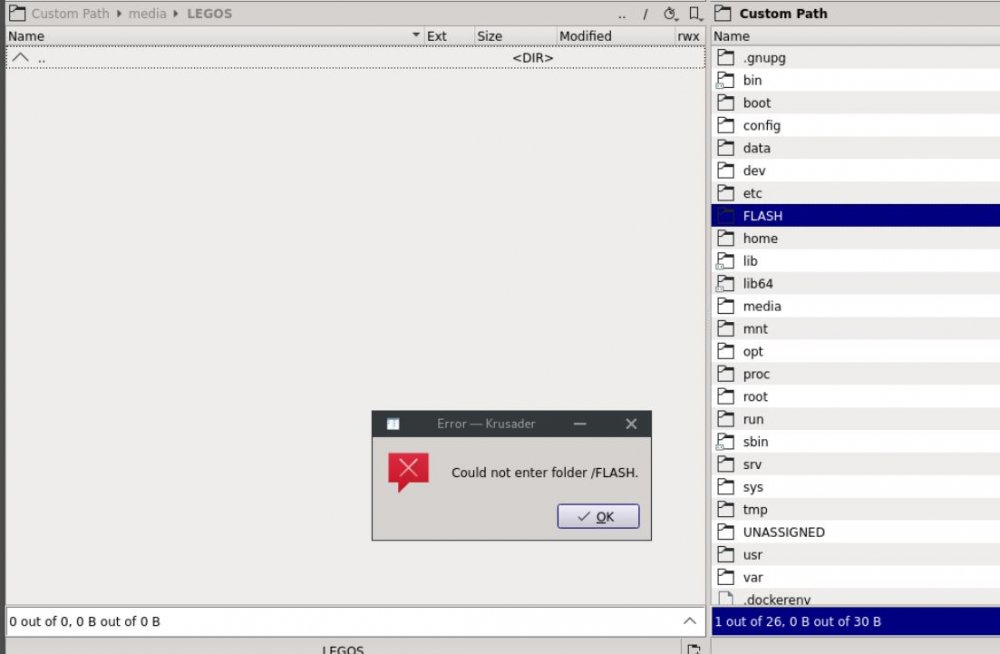1000x654 pixels.
Task: Click 'Custom Path' in the left breadcrumb
Action: [70, 13]
